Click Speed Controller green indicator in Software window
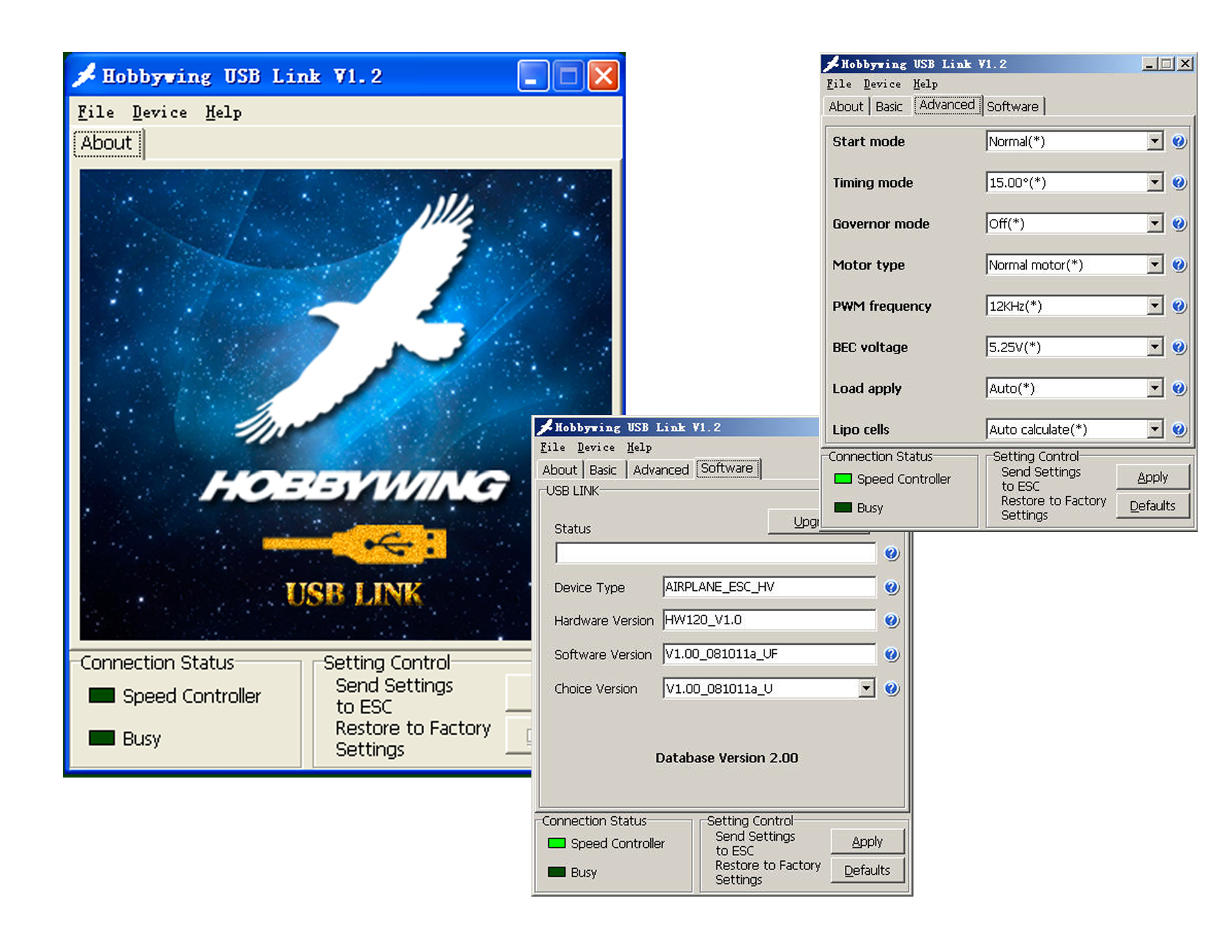 click(556, 843)
